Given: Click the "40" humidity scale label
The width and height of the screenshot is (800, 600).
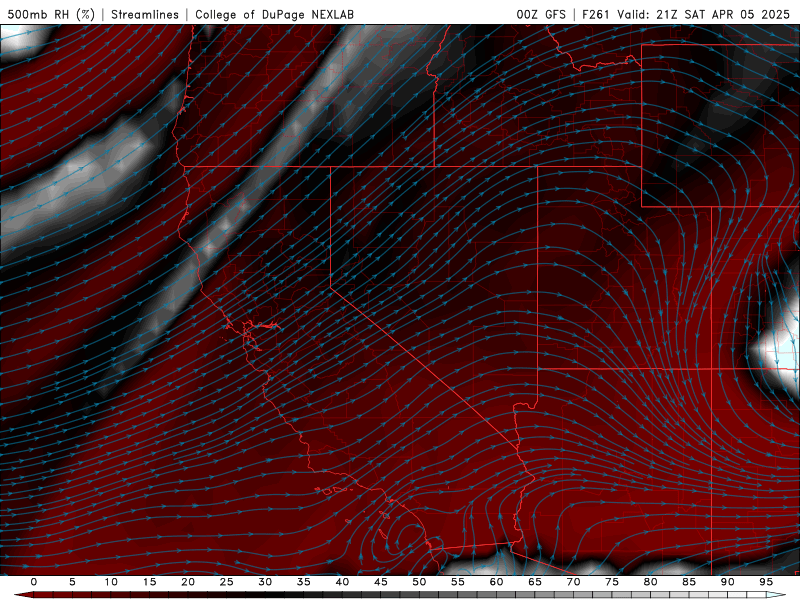Looking at the screenshot, I should tap(342, 582).
